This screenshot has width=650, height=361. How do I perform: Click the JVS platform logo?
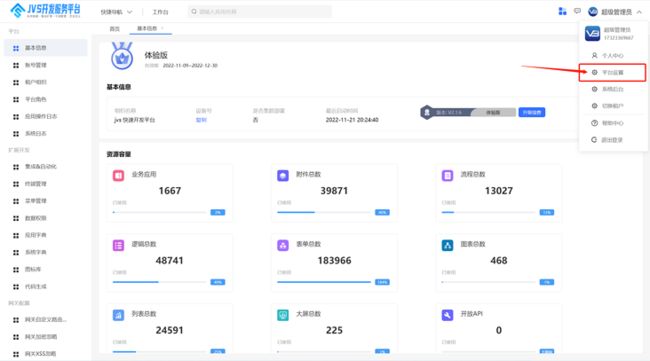click(45, 10)
